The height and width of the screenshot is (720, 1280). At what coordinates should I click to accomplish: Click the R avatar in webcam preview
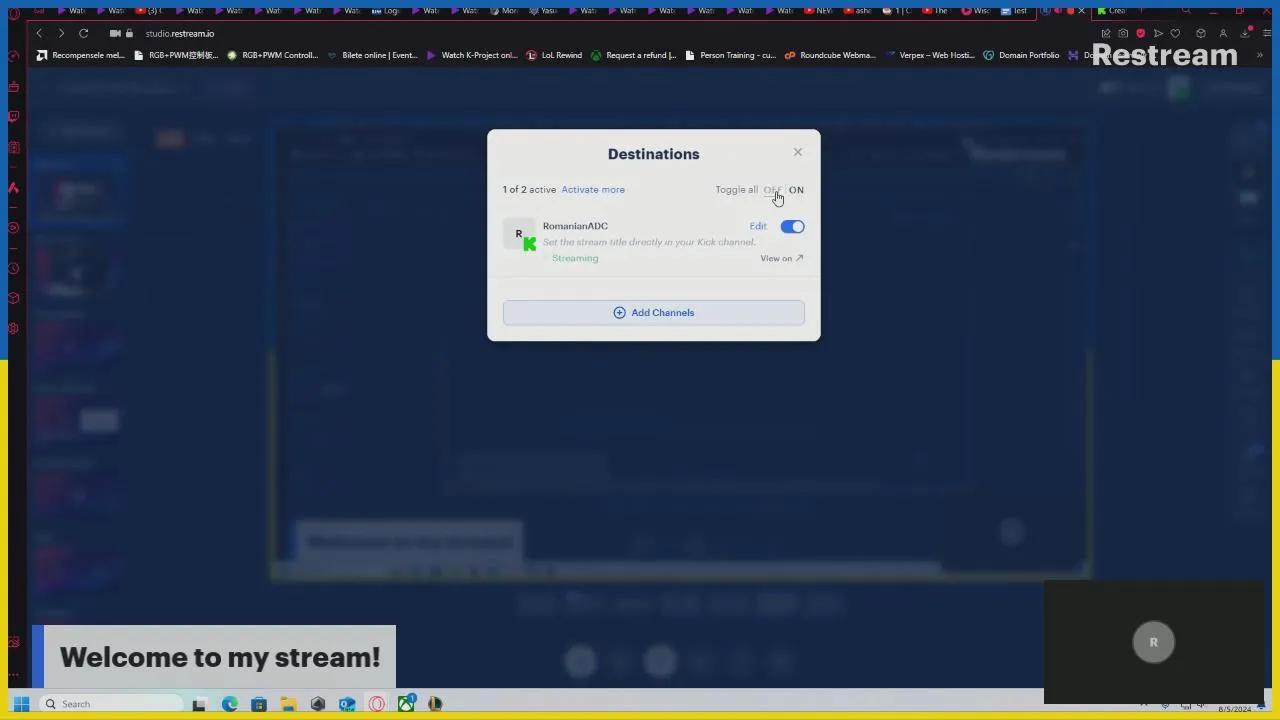coord(1153,643)
